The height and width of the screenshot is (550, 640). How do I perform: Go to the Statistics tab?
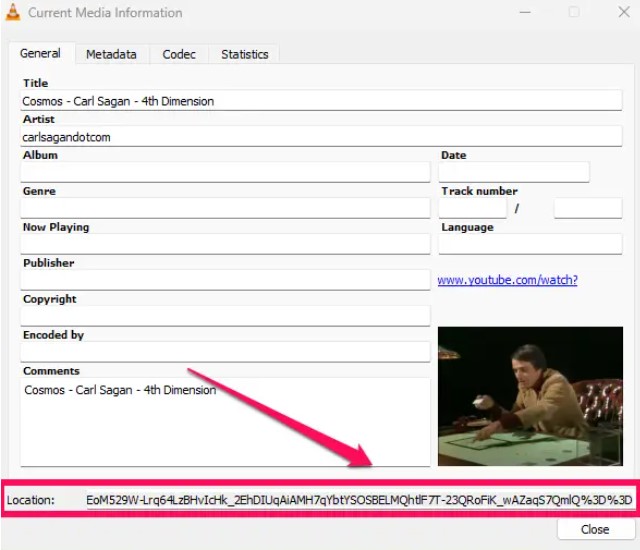click(245, 54)
